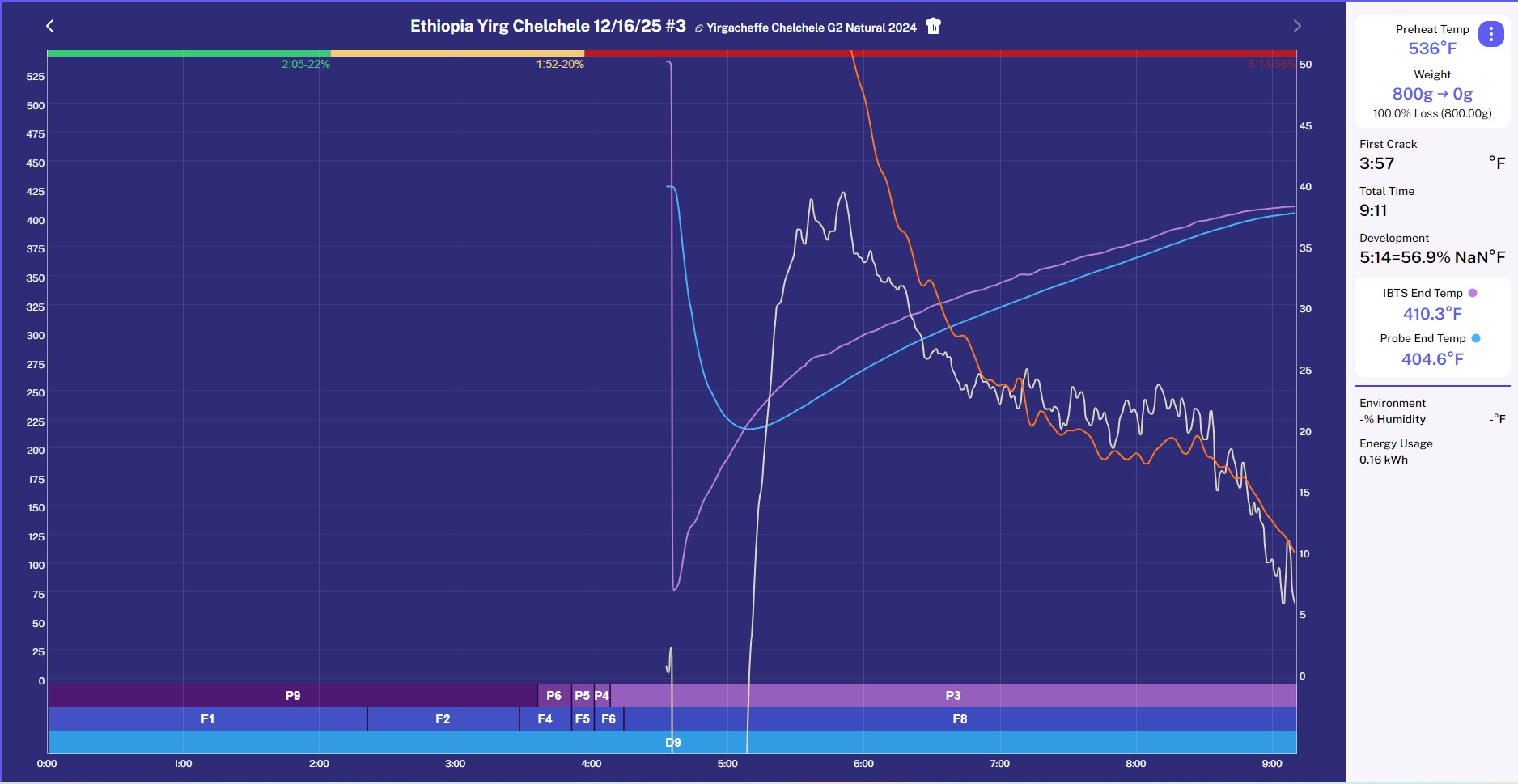Click the F2 fan segment
The image size is (1518, 784).
[x=443, y=718]
